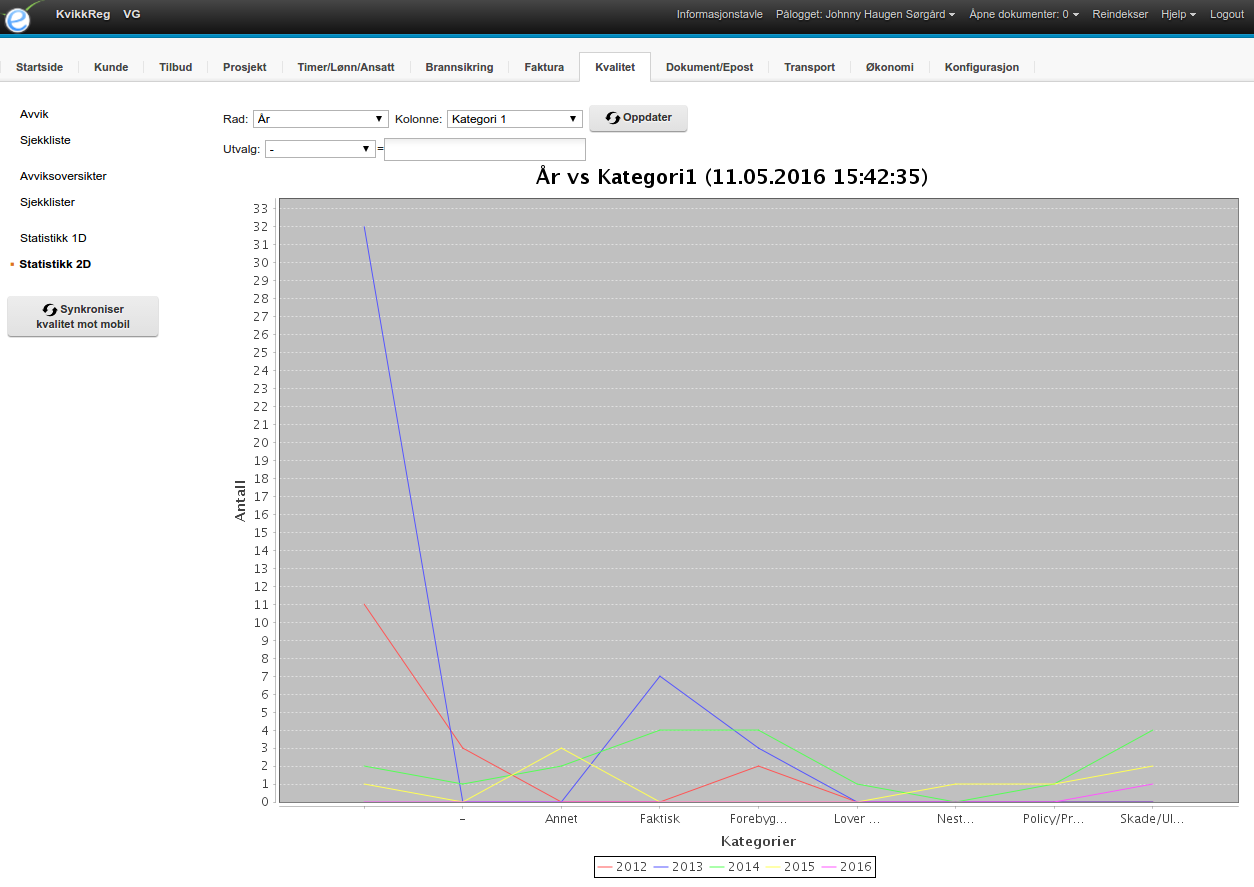Viewport: 1254px width, 887px height.
Task: Click the blue 2013 point above Faktisk
Action: (659, 676)
